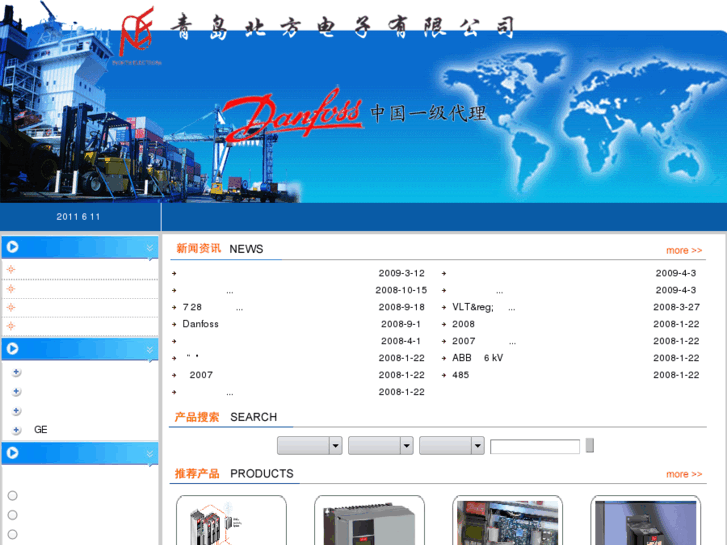Select the top radio button in sidebar
The width and height of the screenshot is (727, 545).
coord(13,495)
